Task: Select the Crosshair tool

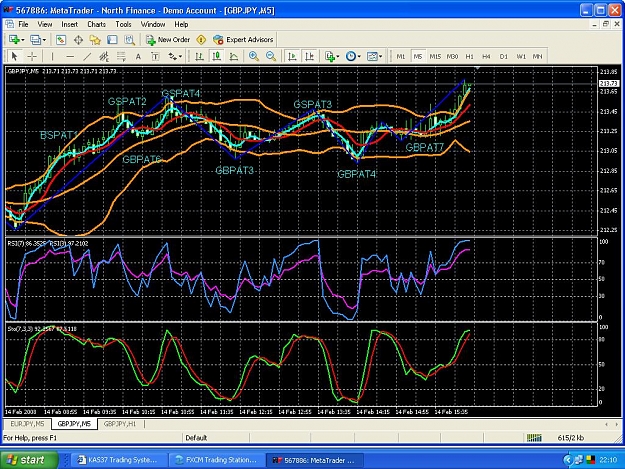Action: click(32, 57)
